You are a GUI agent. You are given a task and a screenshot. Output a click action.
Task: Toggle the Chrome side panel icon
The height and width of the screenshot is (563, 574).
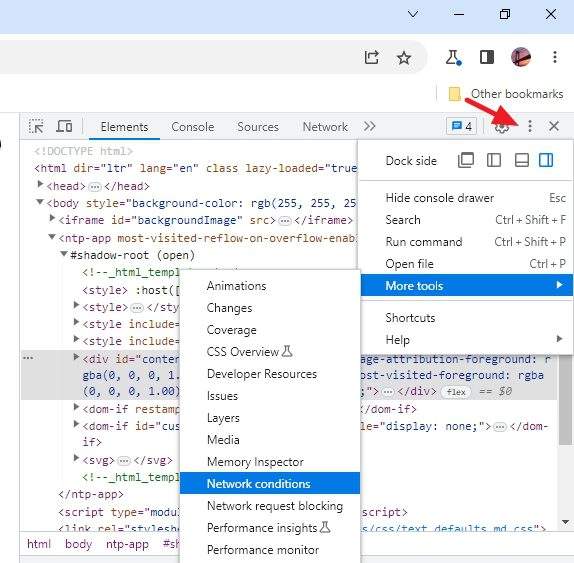487,57
